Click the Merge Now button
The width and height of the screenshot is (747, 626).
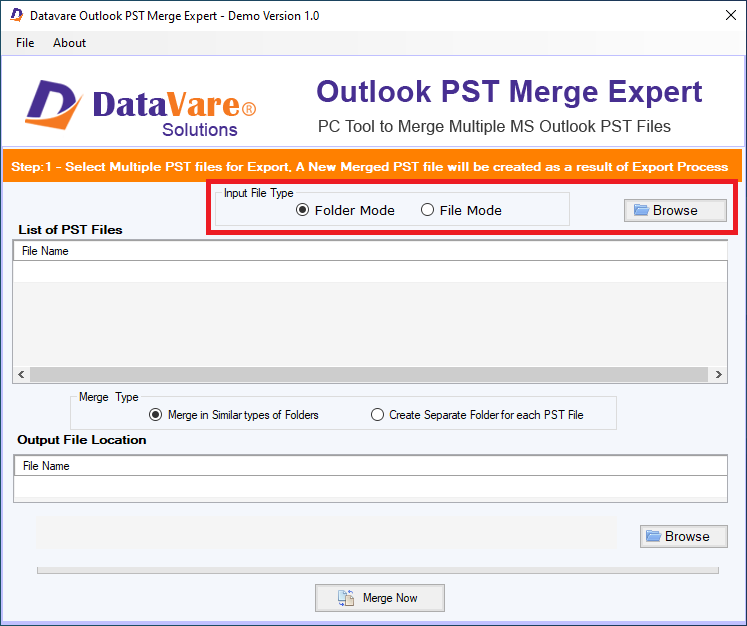380,598
